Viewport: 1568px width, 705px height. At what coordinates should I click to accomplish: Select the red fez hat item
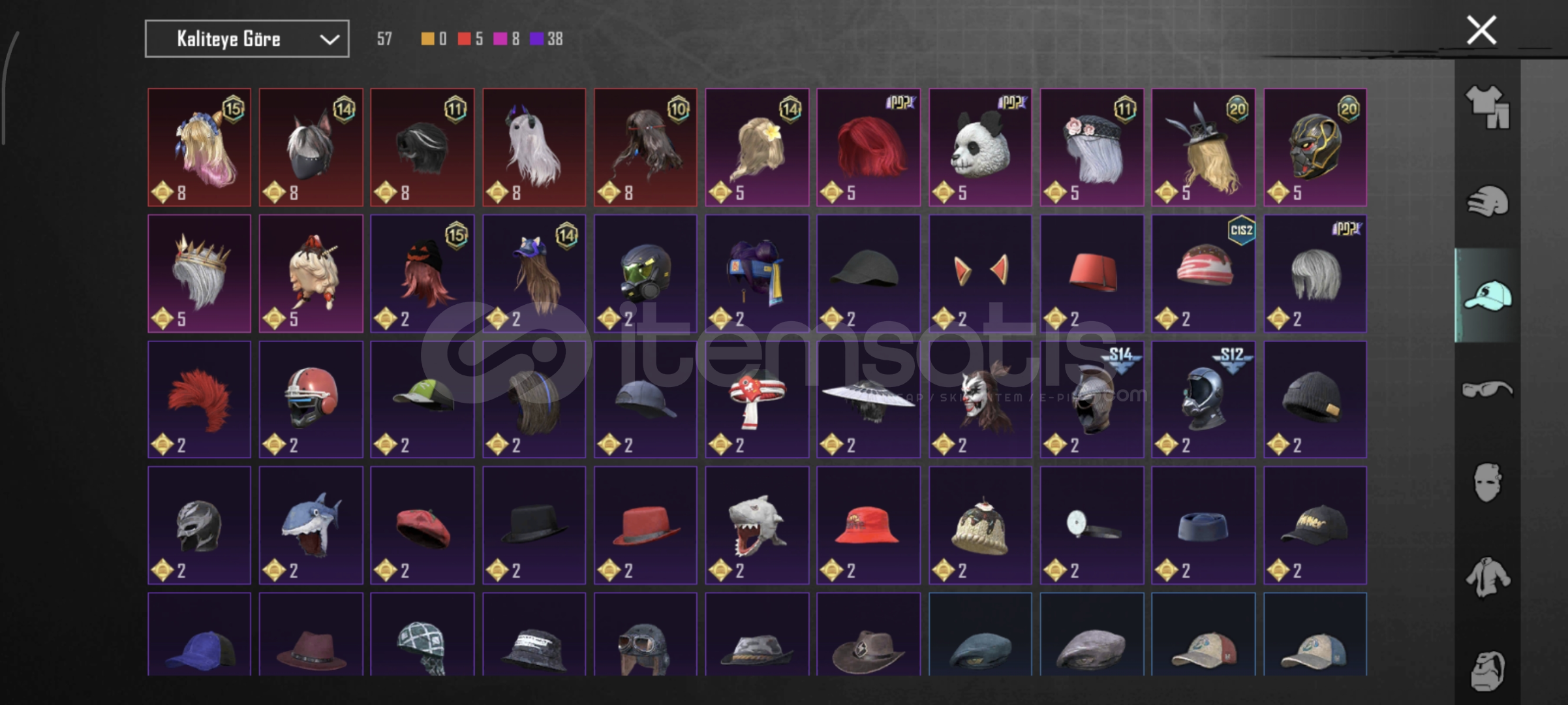point(1092,274)
